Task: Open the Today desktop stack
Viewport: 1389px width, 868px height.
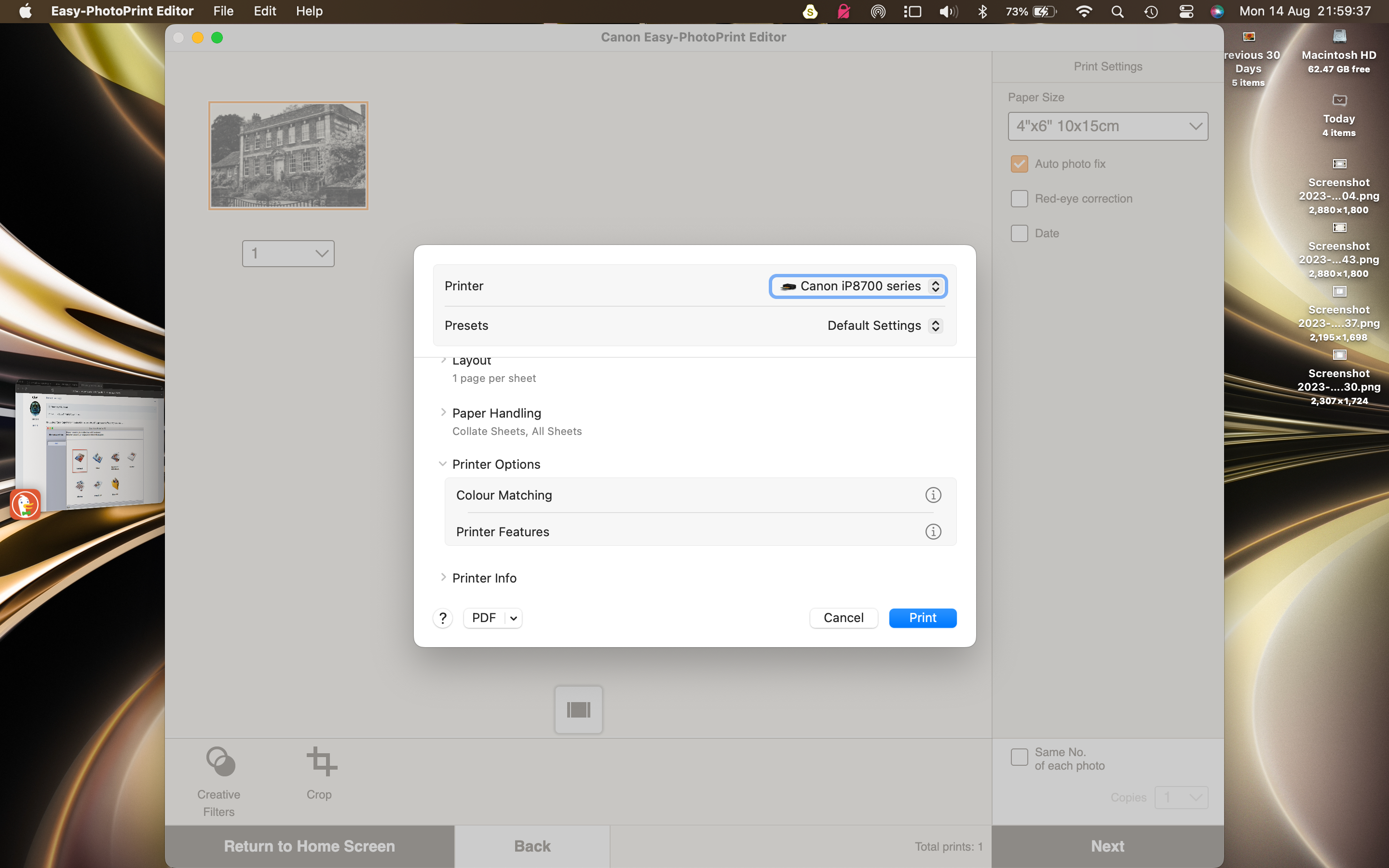Action: pos(1339,115)
